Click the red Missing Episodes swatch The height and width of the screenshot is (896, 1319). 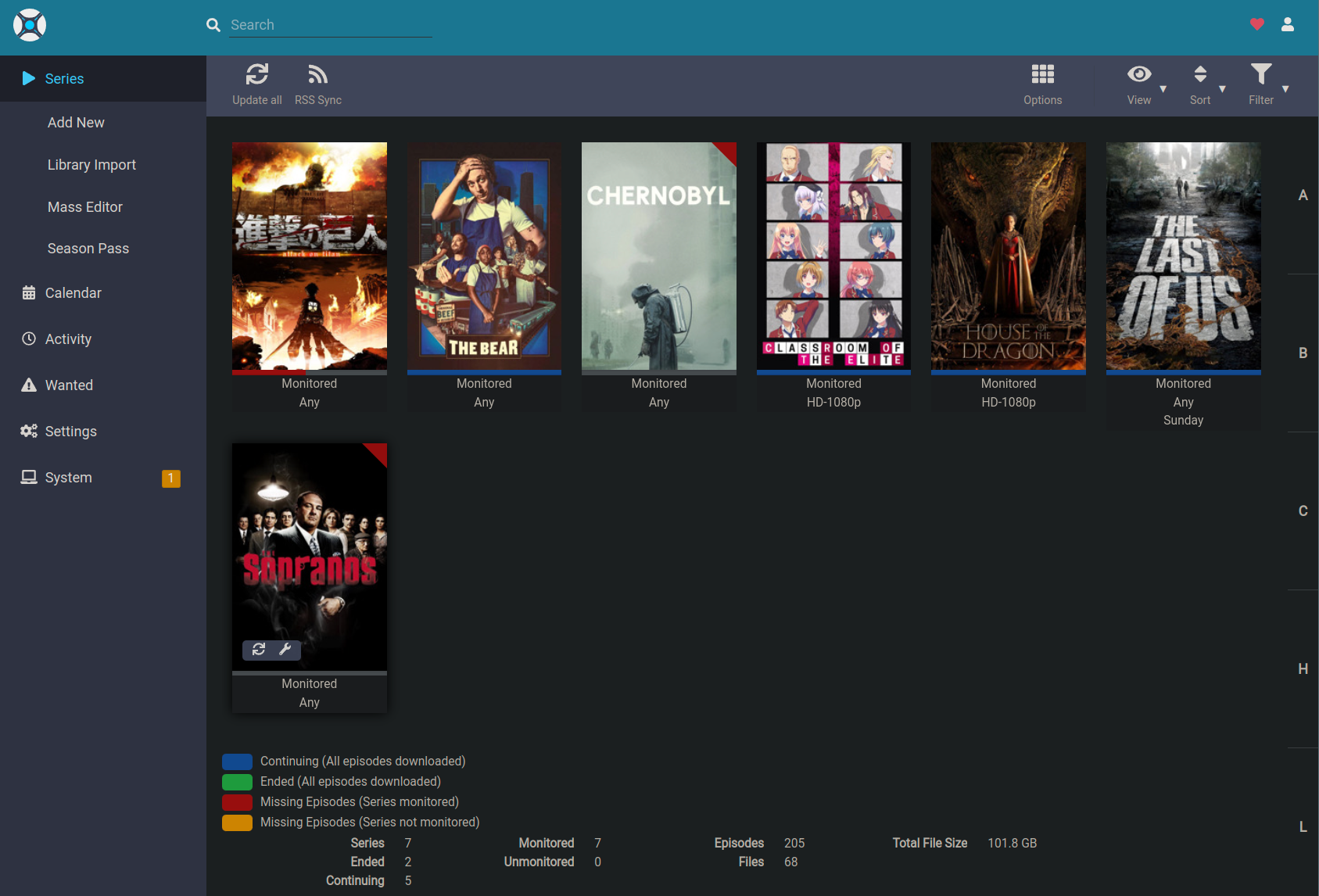[237, 802]
